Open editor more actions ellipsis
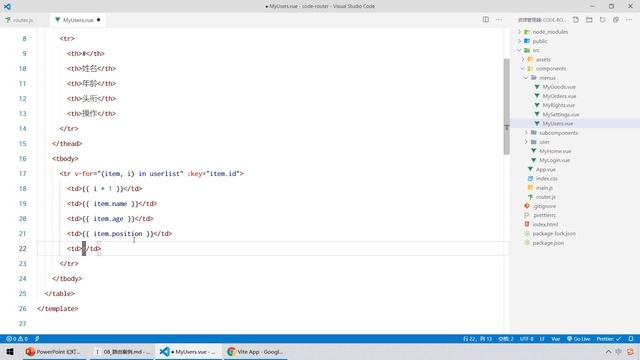The width and height of the screenshot is (640, 360). 499,20
